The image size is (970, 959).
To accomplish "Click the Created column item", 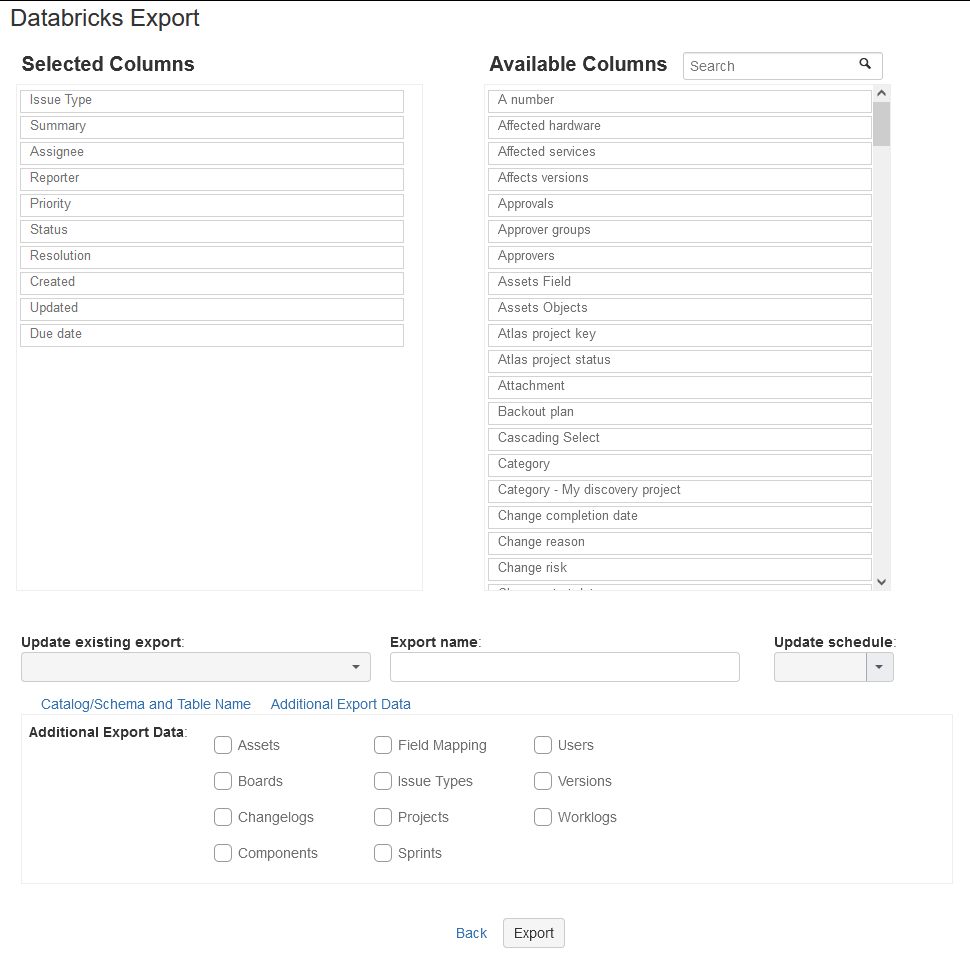I will (x=212, y=283).
